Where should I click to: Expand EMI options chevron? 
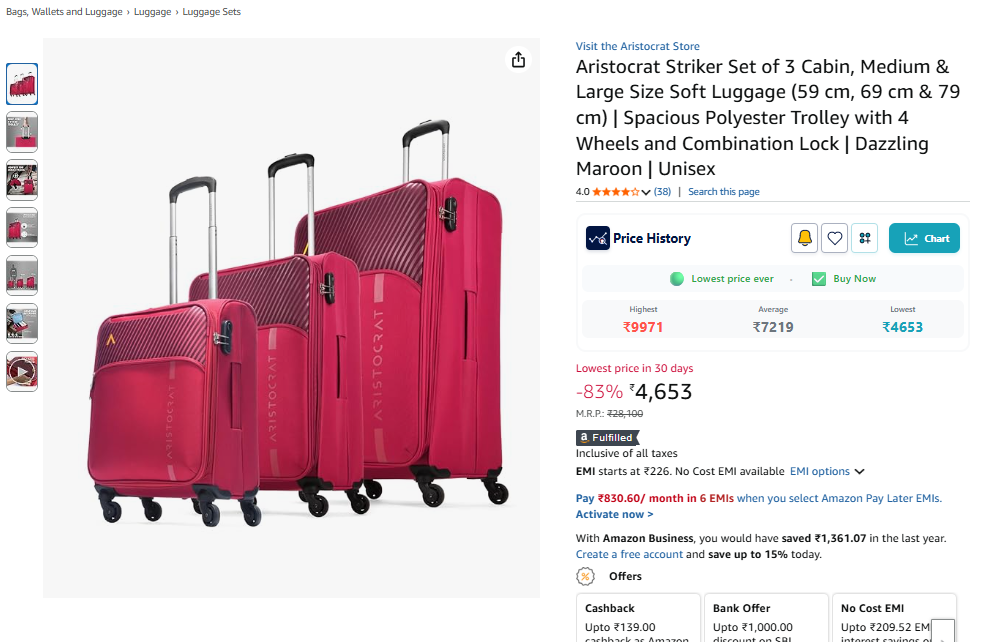859,472
